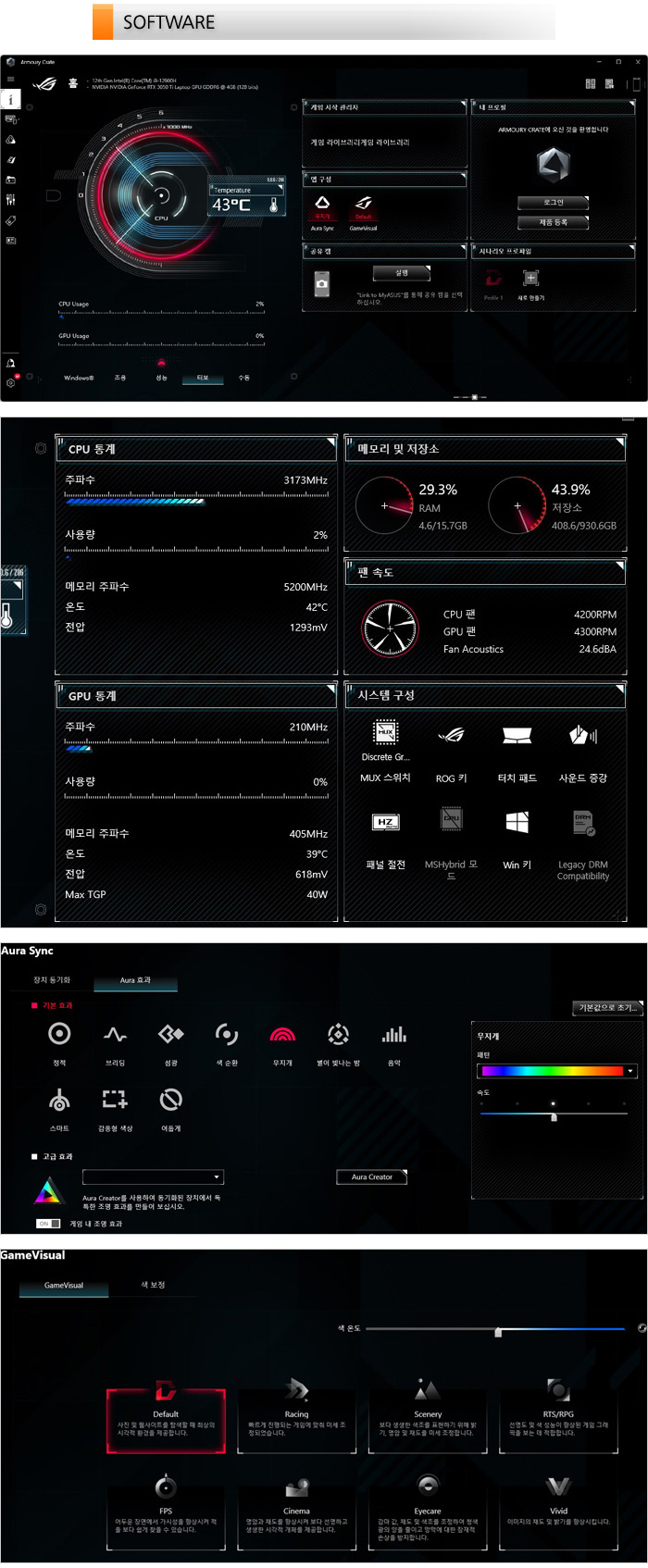Open the tools sliders icon in left sidebar
This screenshot has height=1568, width=648.
click(10, 200)
